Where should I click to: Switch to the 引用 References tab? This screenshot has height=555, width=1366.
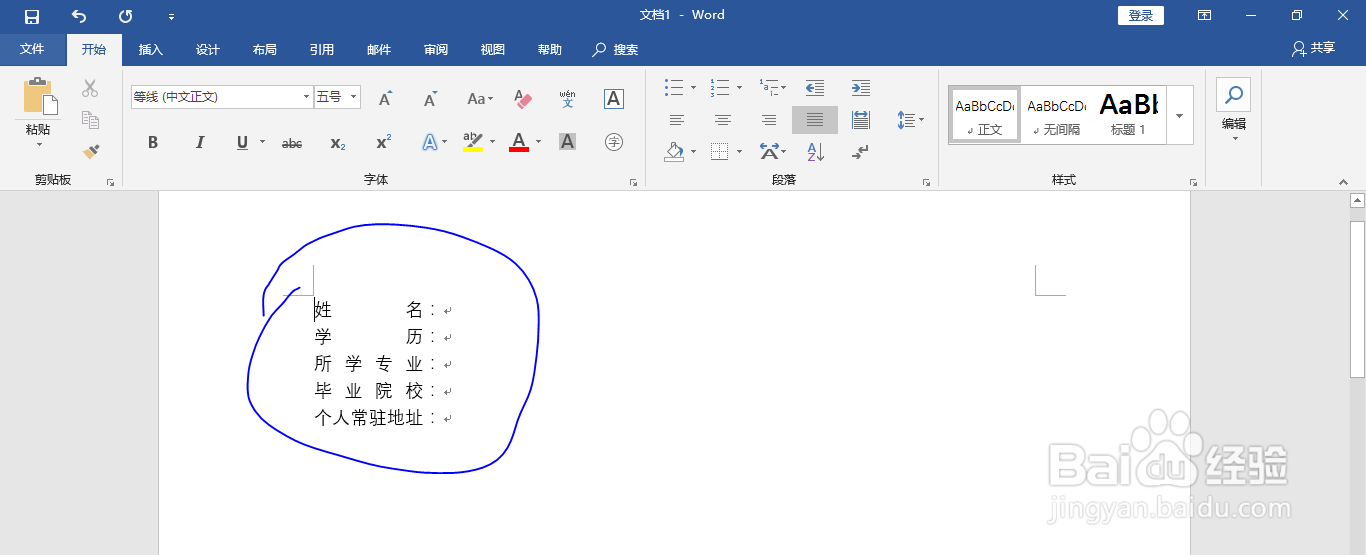point(322,50)
